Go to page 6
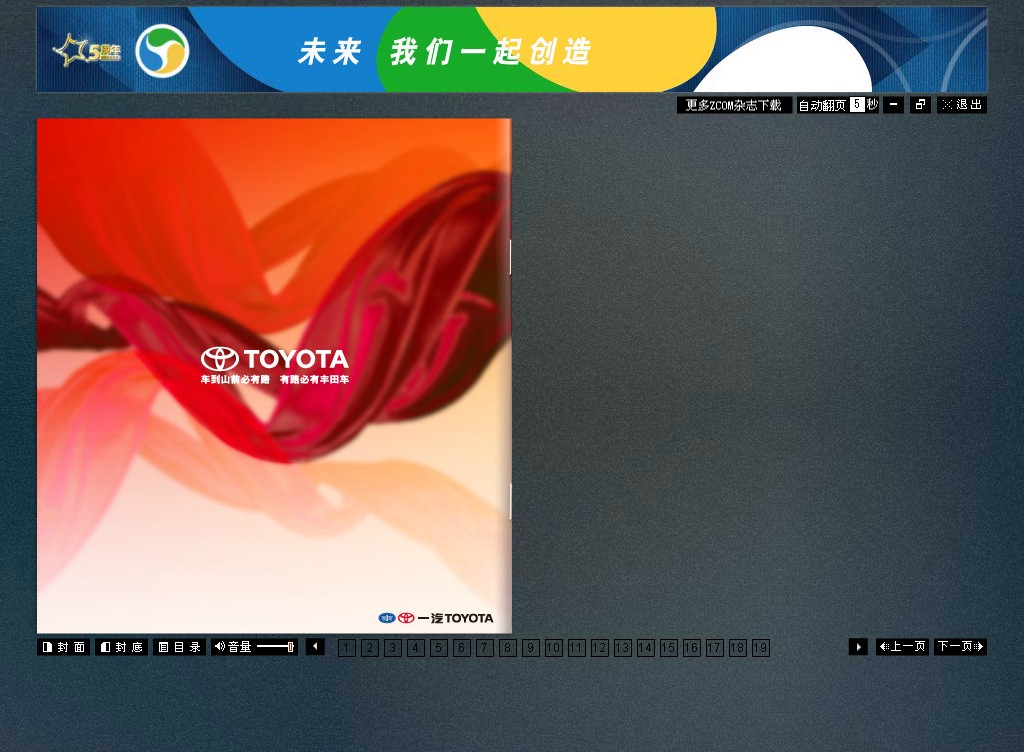 (462, 648)
